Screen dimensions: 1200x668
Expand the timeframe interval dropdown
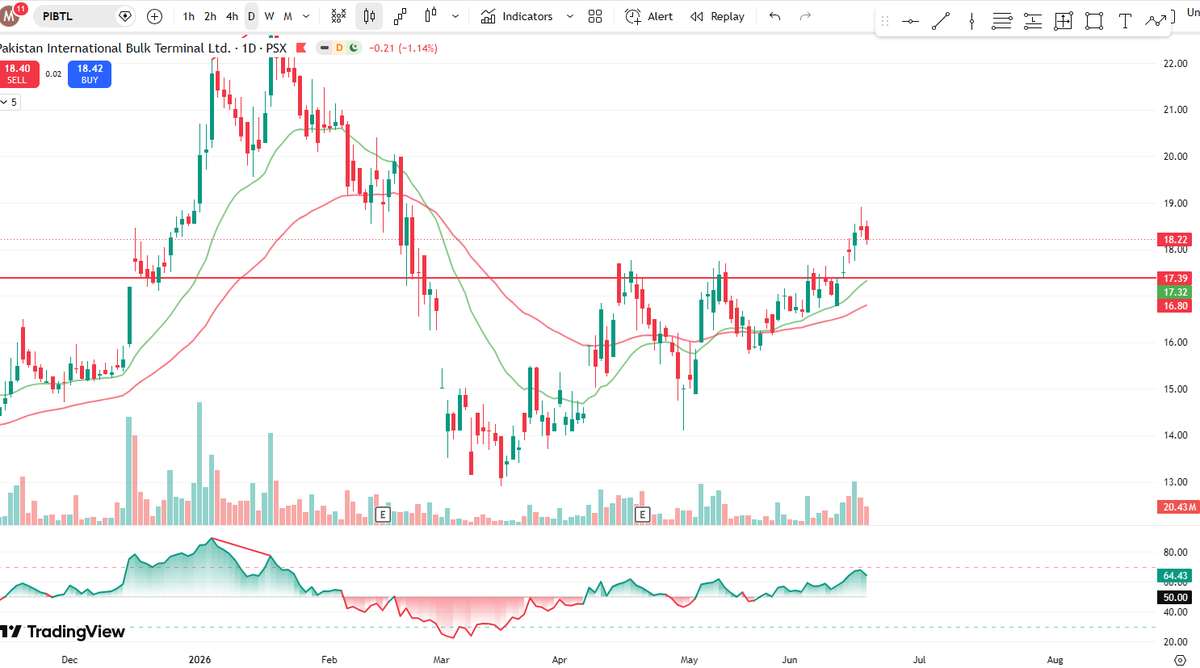[x=307, y=16]
